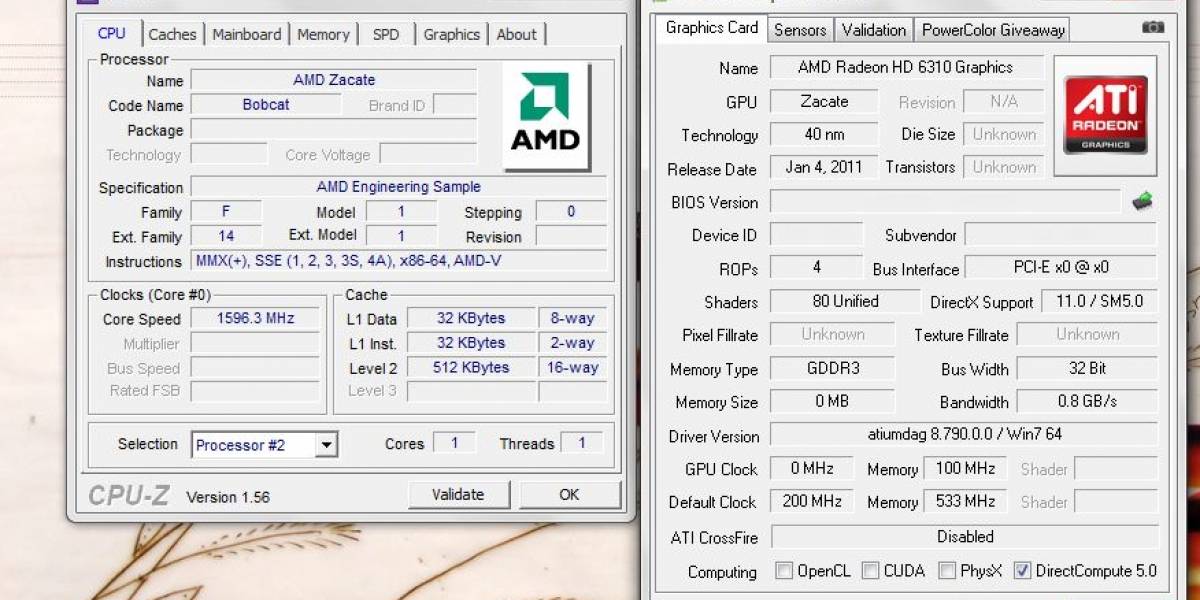Click the Specification AMD Engineering Sample

[x=399, y=187]
